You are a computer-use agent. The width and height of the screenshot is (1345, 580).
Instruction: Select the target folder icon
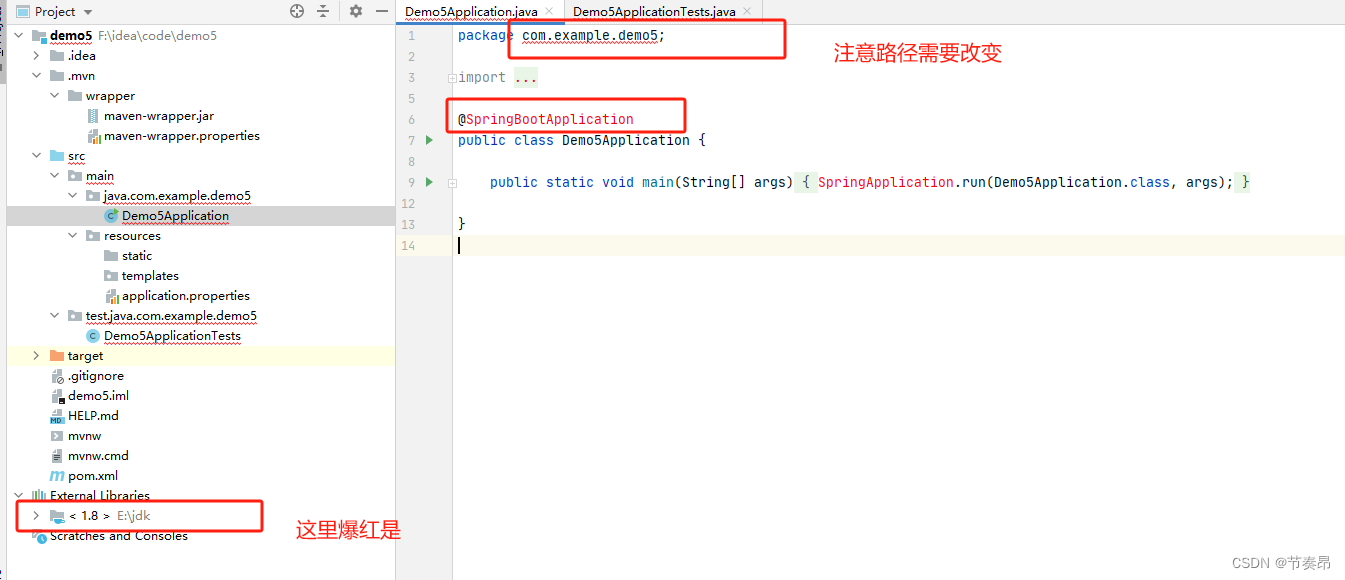(57, 356)
